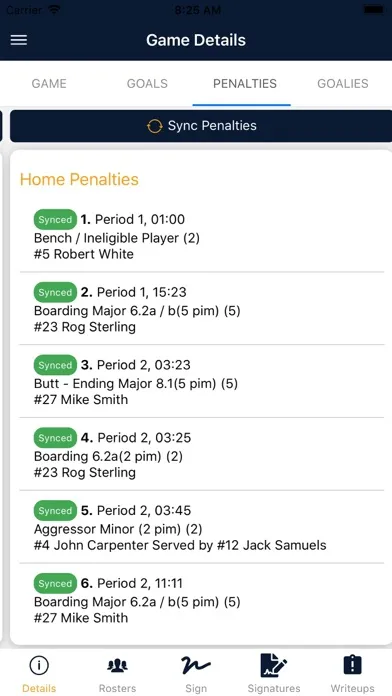
Task: Tap the Synced badge on penalty 3
Action: pos(55,365)
